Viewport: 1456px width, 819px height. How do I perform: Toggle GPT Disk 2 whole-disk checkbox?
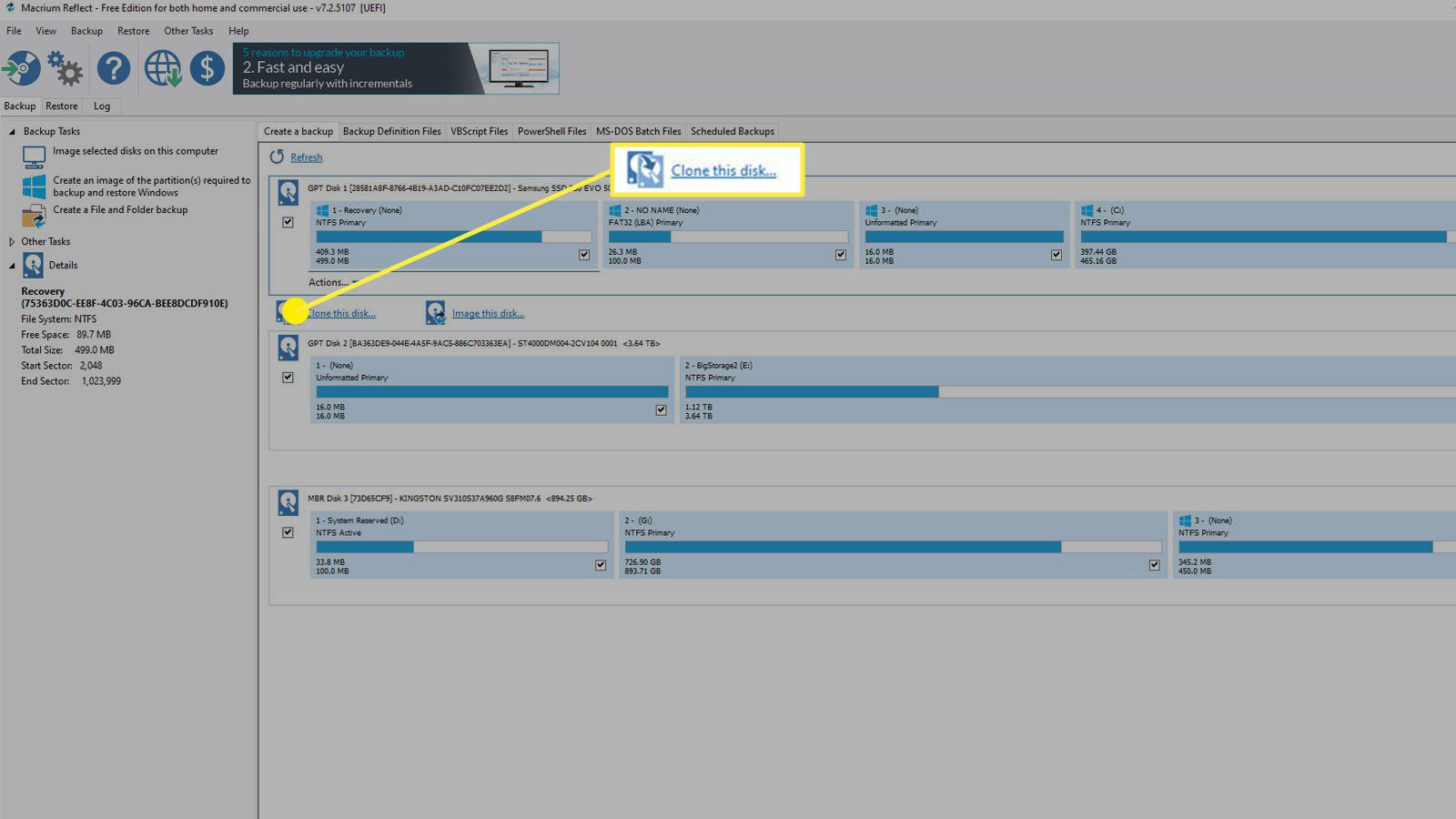[288, 377]
